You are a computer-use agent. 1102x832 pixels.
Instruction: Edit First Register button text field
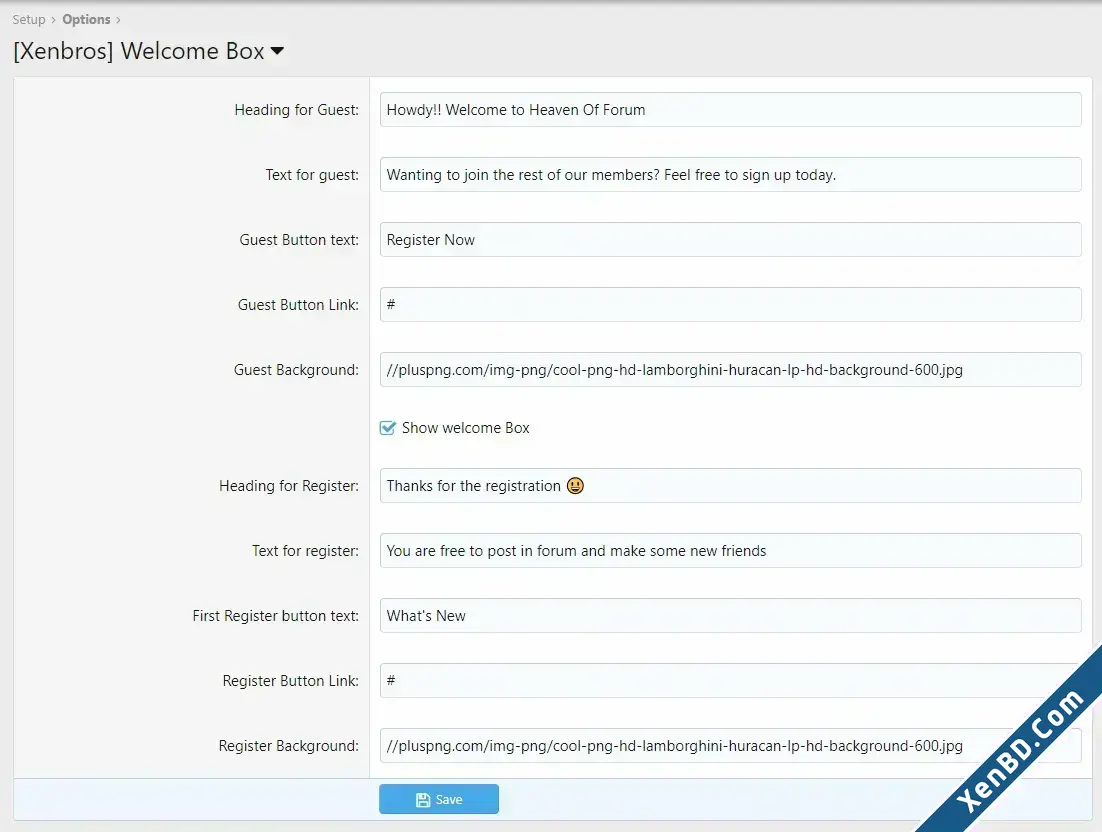point(730,616)
